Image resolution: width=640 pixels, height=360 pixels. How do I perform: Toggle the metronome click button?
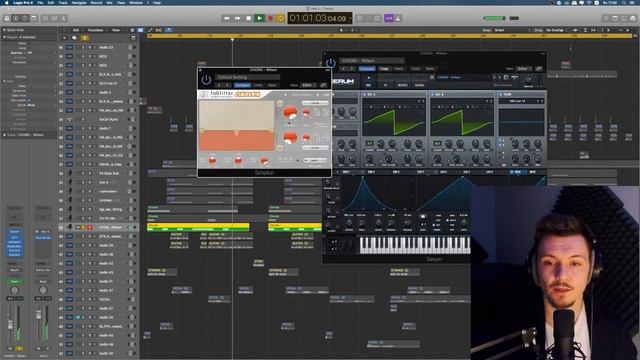(398, 18)
